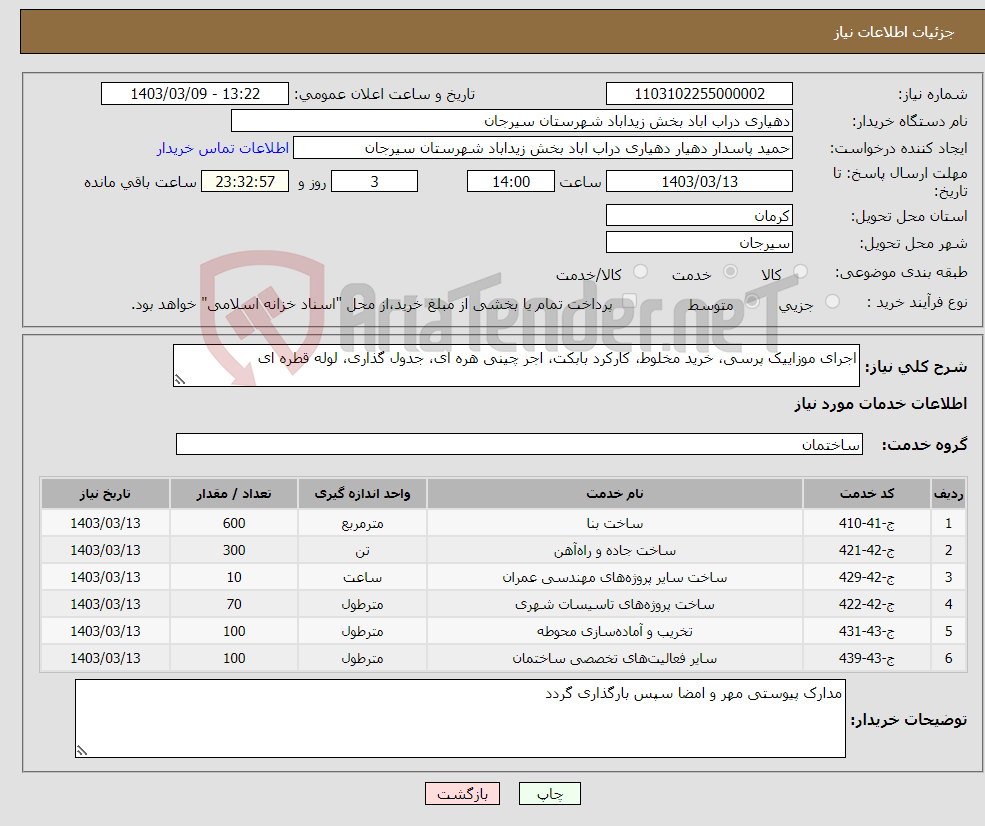Click resize handle of buyer notes box
Screen dimensions: 985x826
[x=82, y=750]
